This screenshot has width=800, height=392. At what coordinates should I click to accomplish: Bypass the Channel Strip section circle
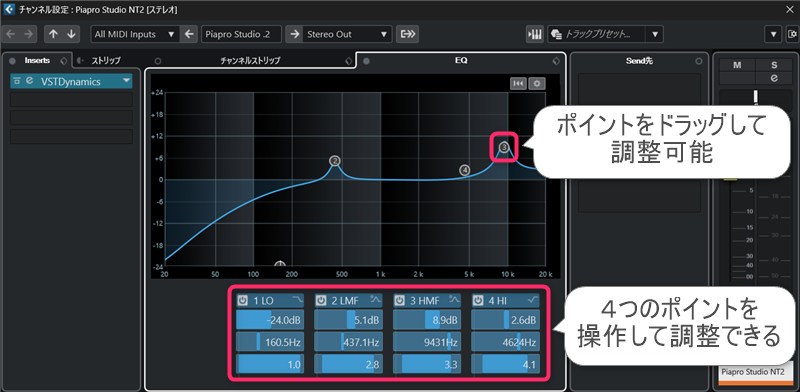tap(158, 61)
